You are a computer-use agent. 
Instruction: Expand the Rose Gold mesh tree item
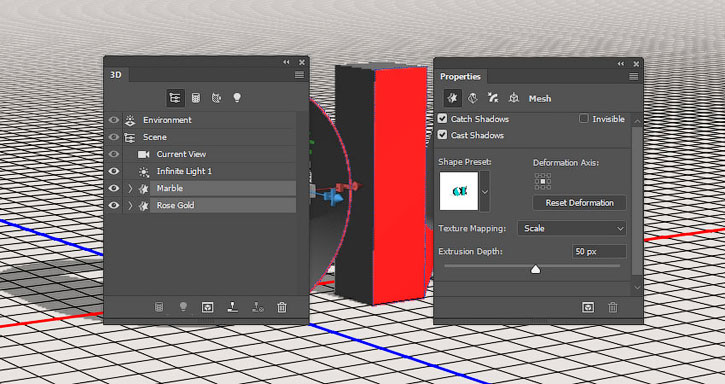pos(130,205)
